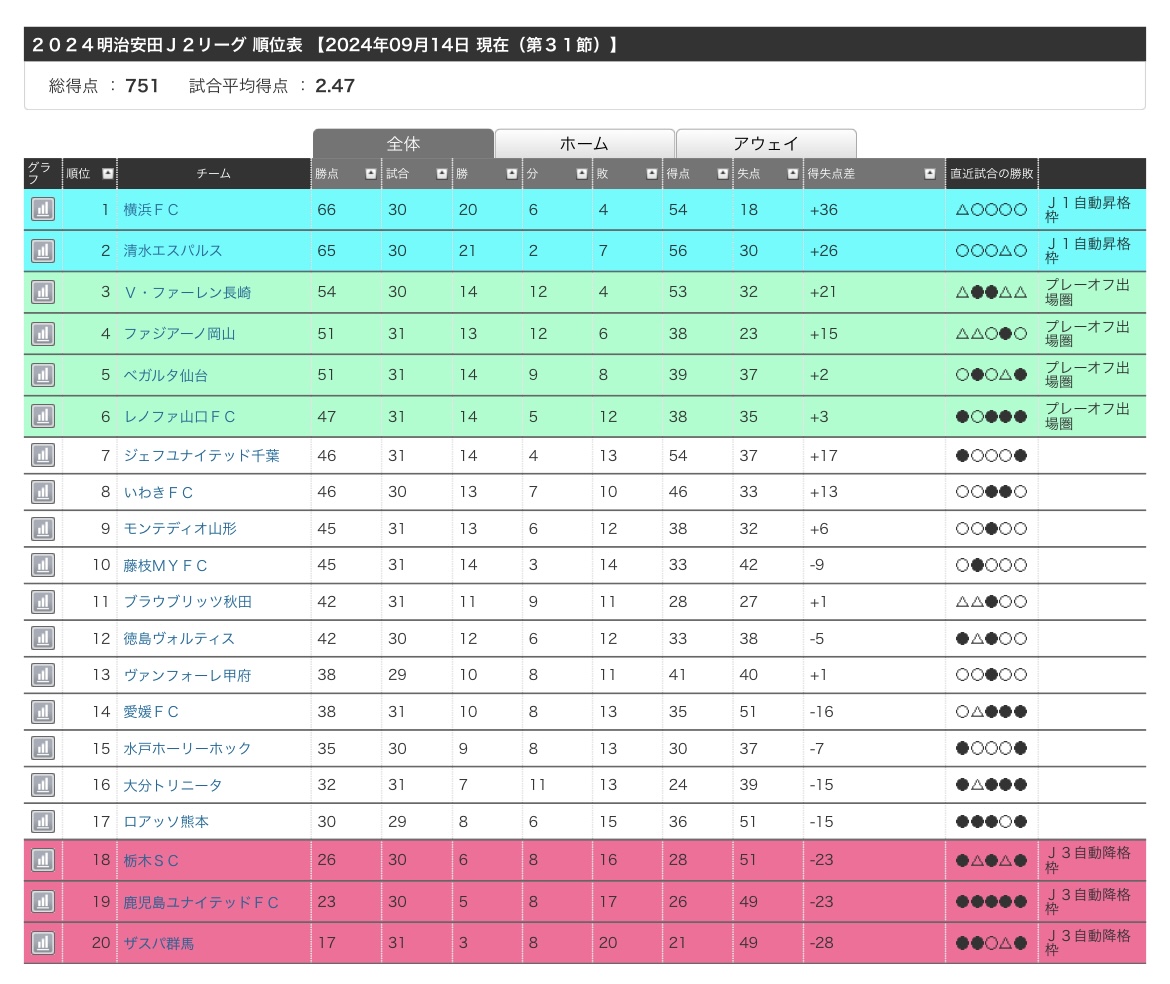Sort table by 試合 column arrow
The height and width of the screenshot is (984, 1170).
tap(442, 174)
